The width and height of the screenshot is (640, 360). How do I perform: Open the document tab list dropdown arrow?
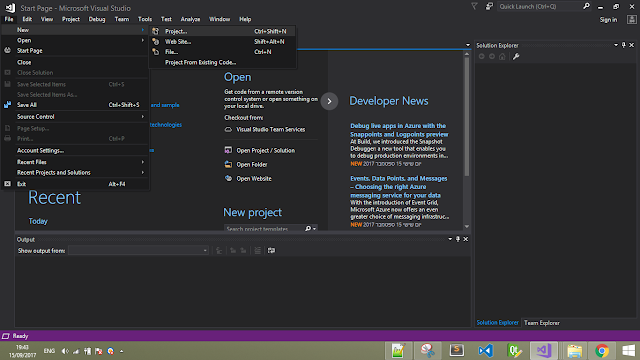[468, 45]
